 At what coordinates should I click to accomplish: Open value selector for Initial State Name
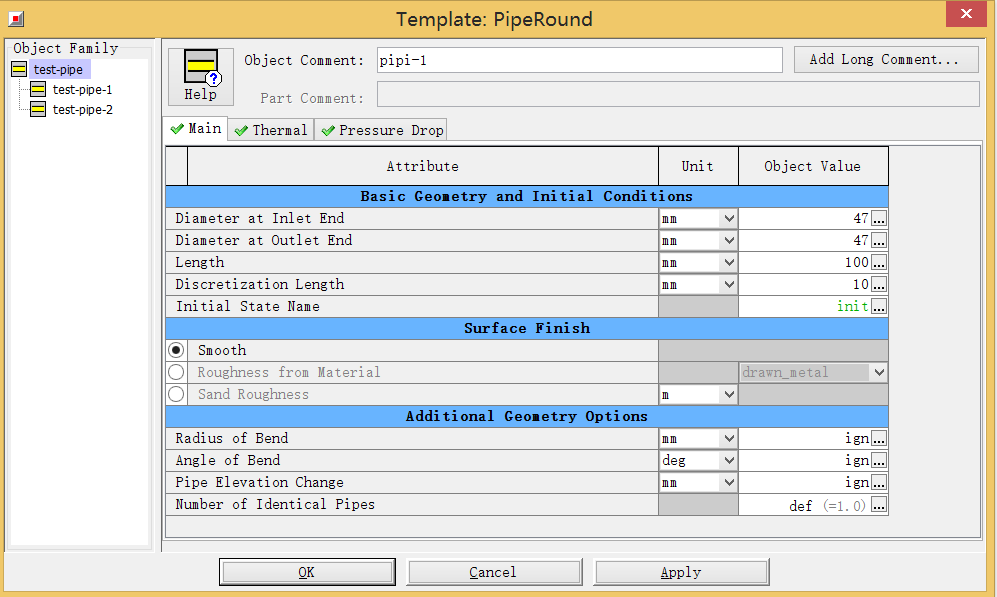pyautogui.click(x=879, y=306)
